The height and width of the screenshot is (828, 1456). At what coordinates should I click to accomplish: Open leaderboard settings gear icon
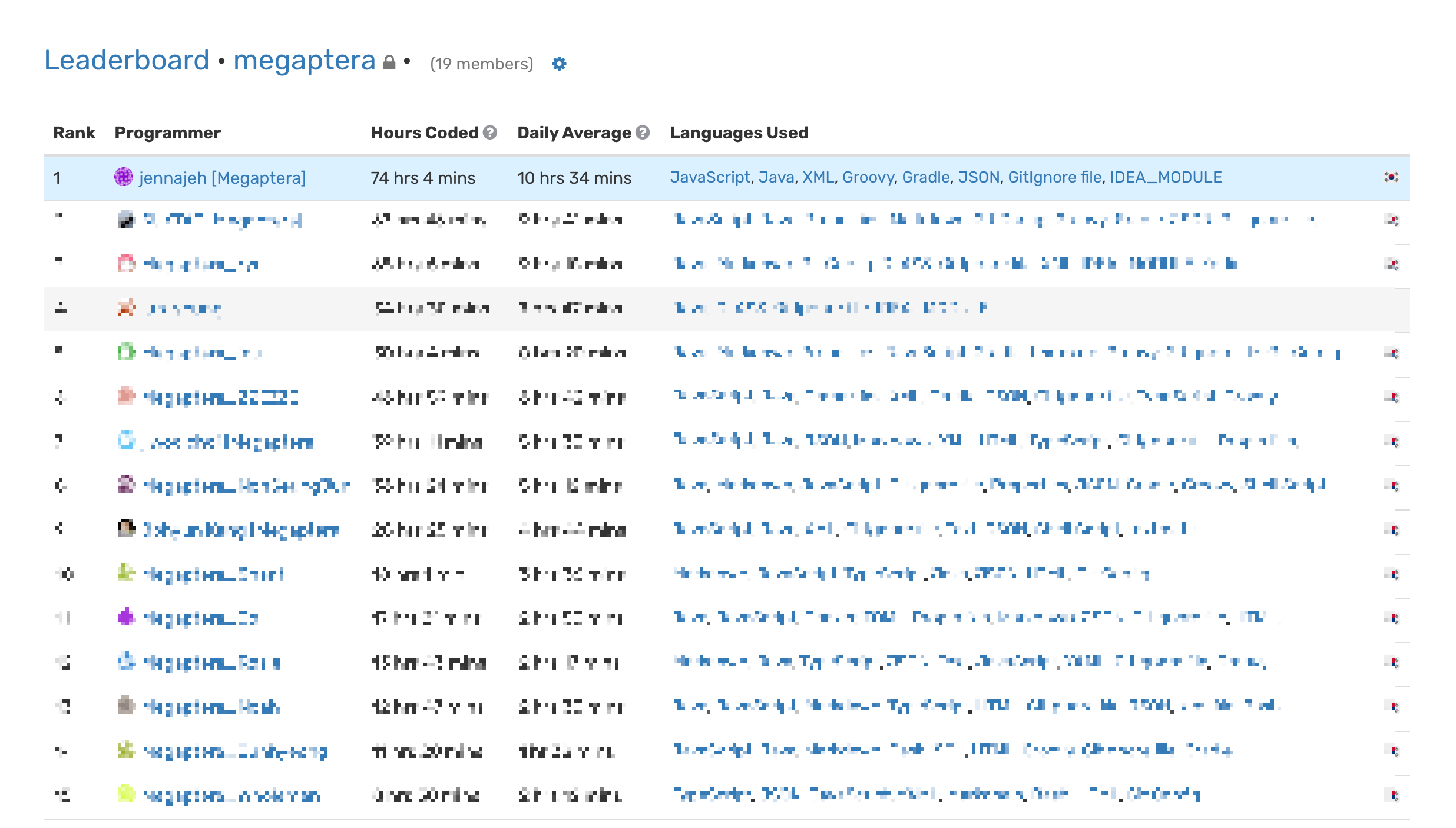[x=559, y=64]
